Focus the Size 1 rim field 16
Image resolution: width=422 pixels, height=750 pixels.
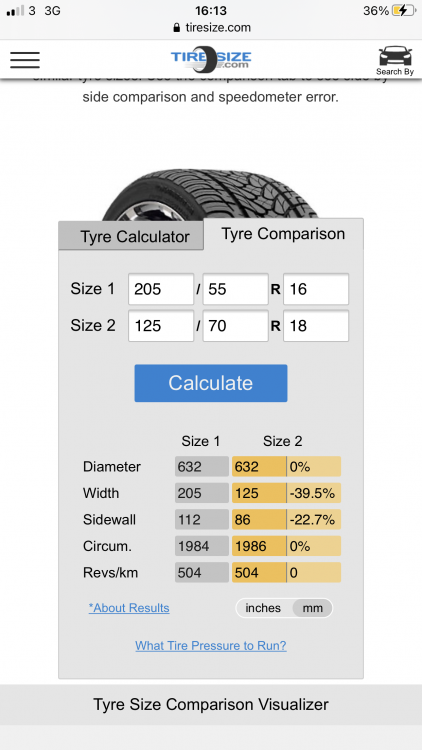tap(316, 289)
